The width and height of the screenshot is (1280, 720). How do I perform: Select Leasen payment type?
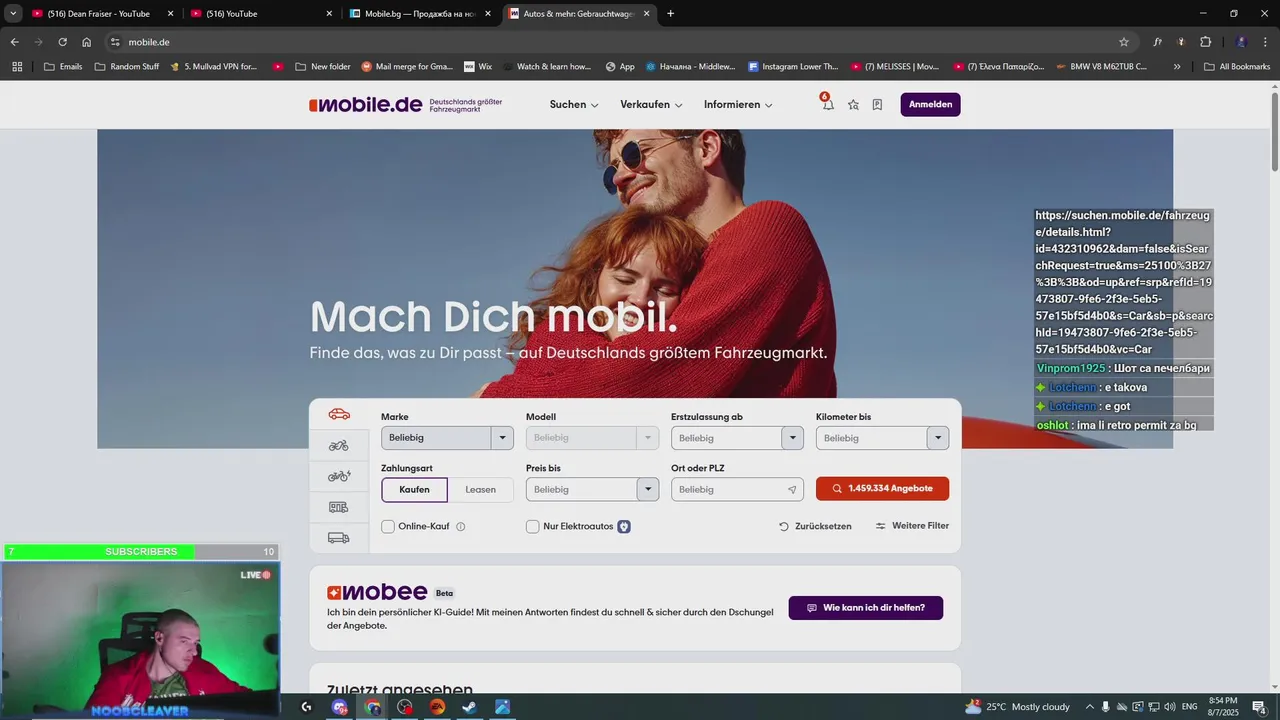click(480, 490)
